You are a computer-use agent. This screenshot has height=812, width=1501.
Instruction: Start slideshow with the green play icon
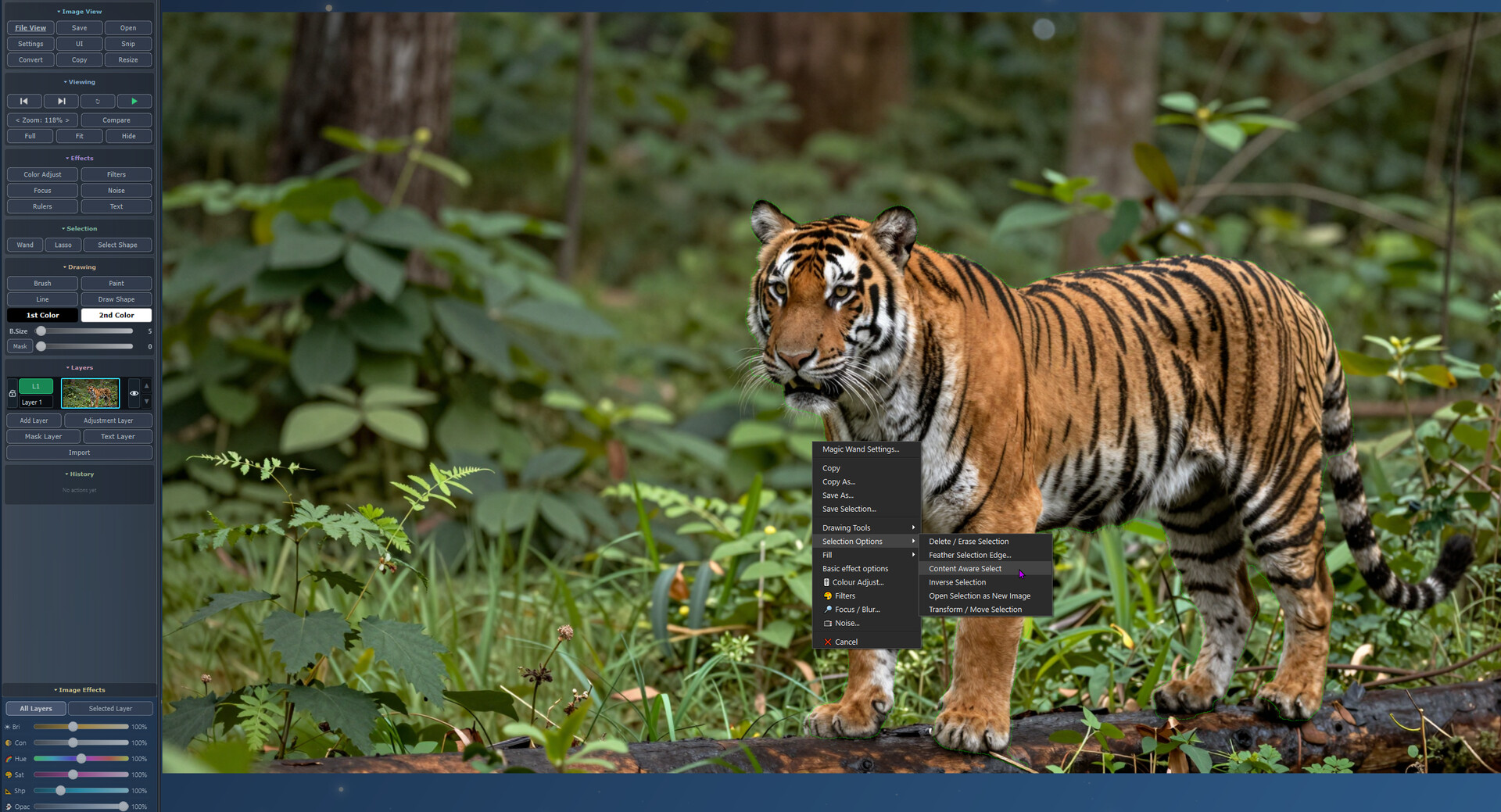[134, 101]
